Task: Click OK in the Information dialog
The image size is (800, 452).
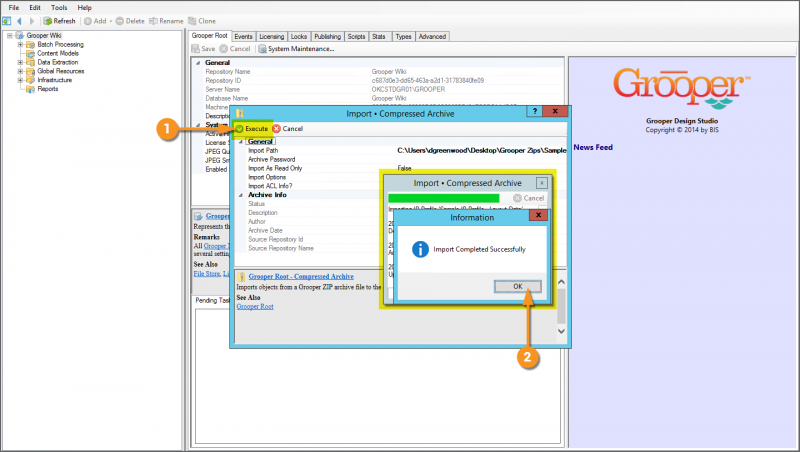Action: pos(517,287)
